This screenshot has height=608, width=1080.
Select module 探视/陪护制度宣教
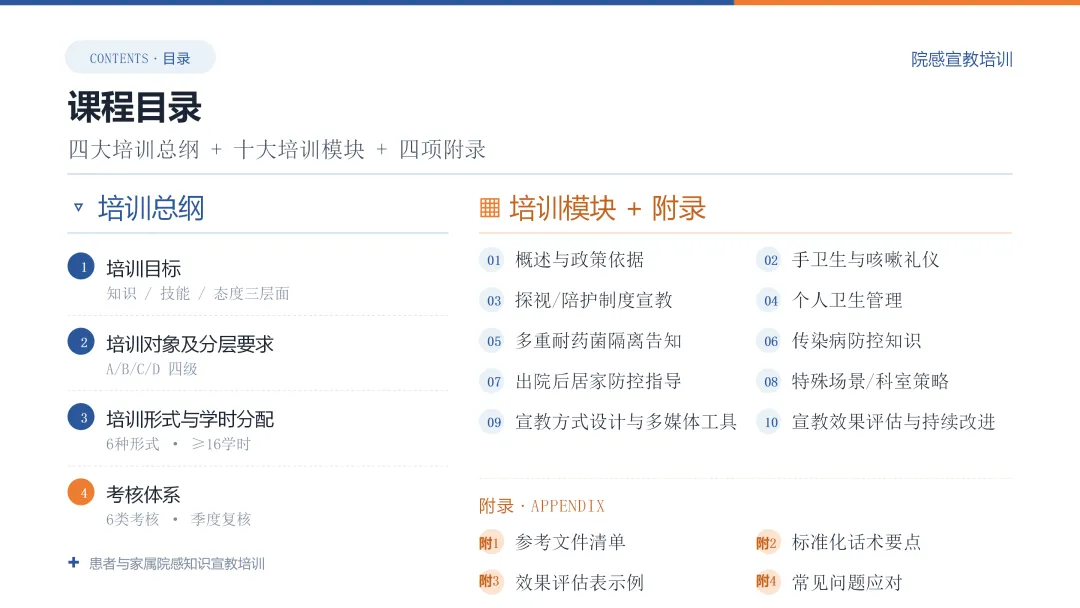[594, 301]
